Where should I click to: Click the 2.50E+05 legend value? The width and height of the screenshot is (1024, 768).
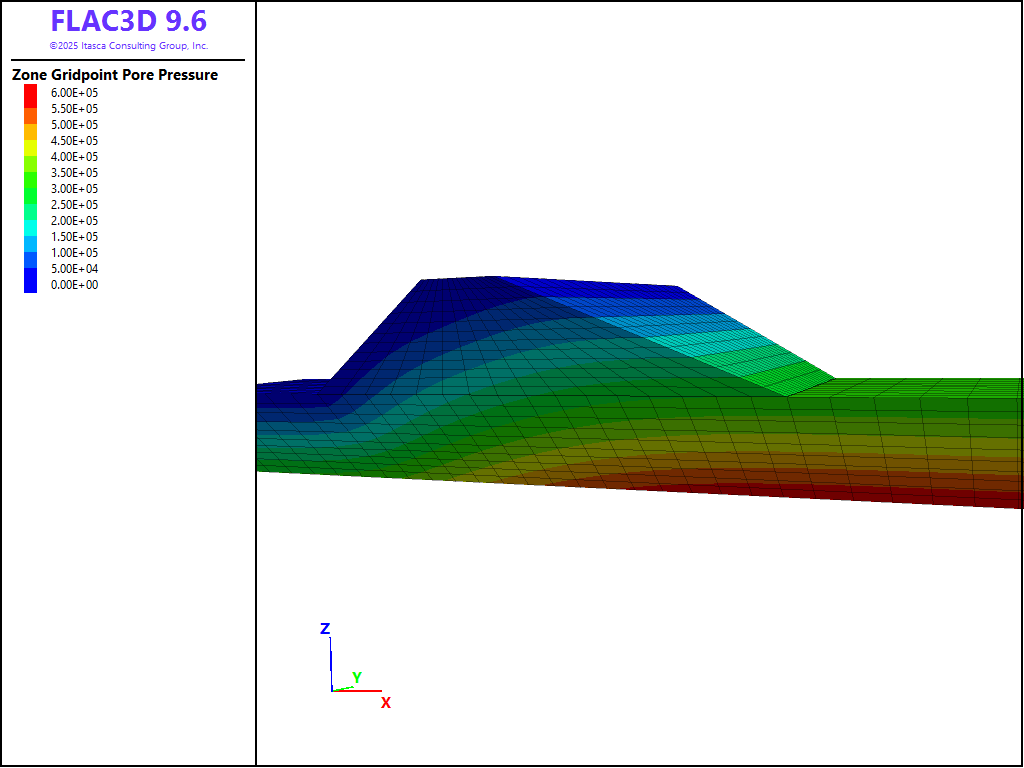coord(74,205)
